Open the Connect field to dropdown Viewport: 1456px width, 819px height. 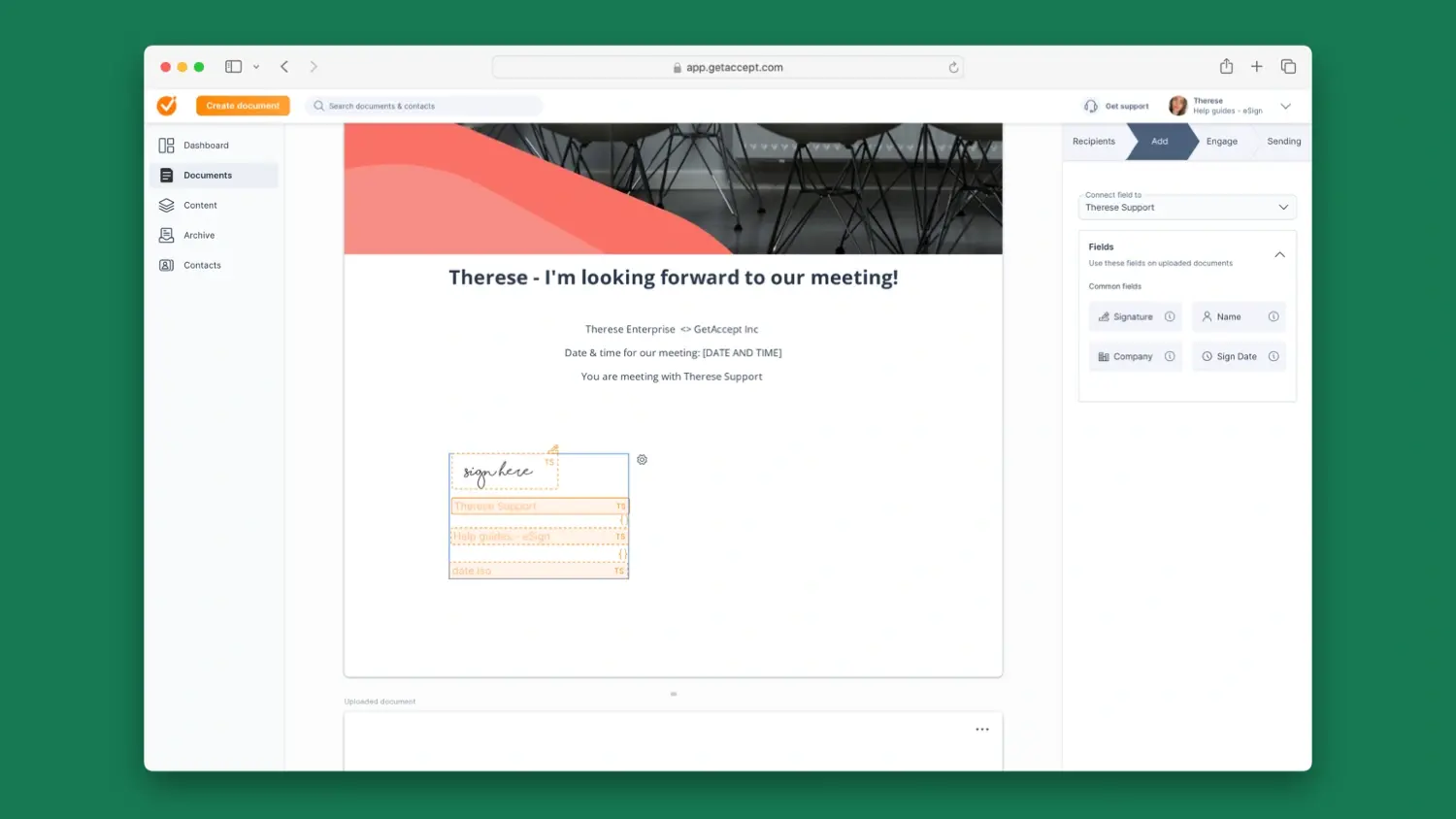tap(1187, 206)
